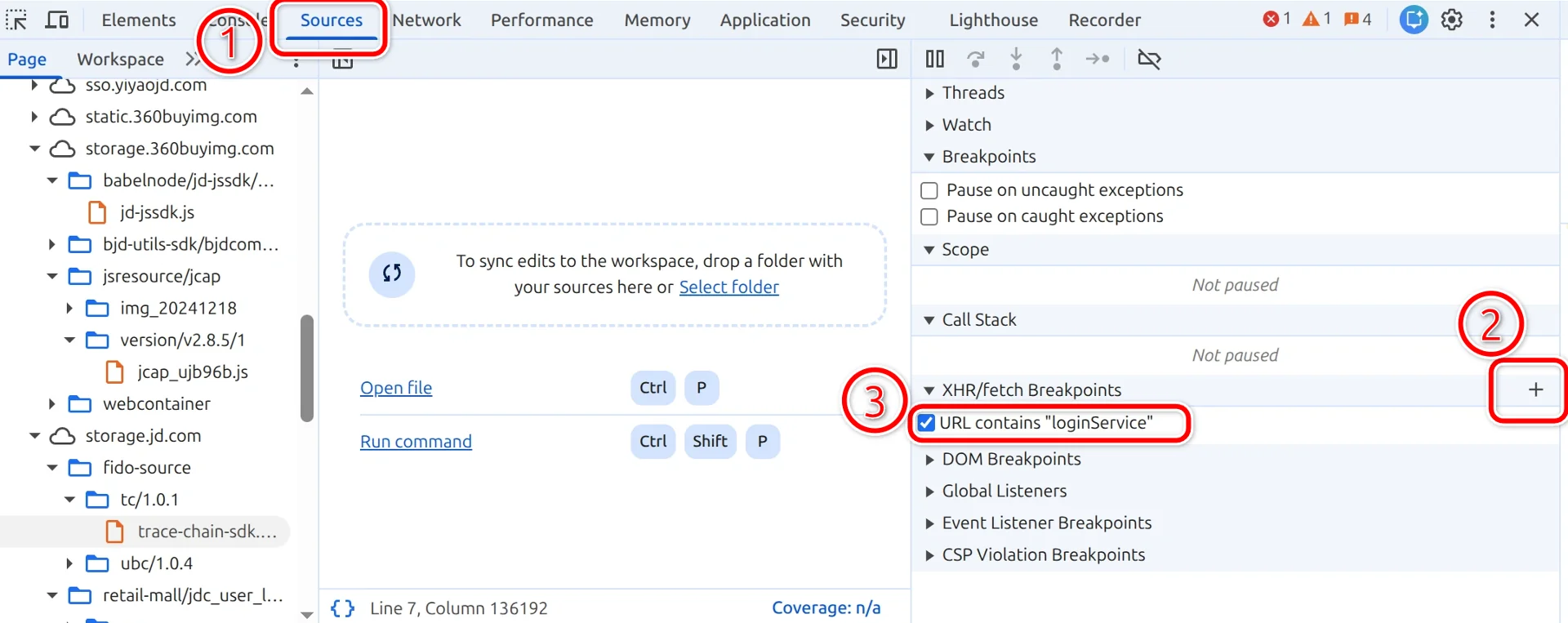Image resolution: width=1568 pixels, height=623 pixels.
Task: Enable Pause on caught exceptions
Action: point(929,216)
